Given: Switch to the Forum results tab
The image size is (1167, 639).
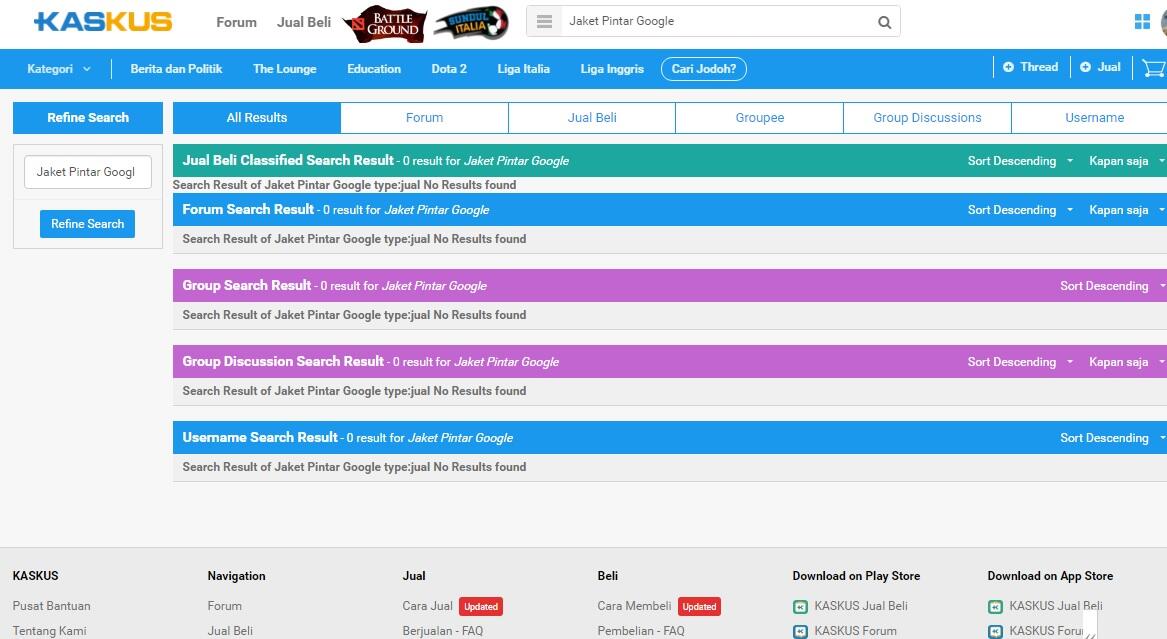Looking at the screenshot, I should pos(424,118).
